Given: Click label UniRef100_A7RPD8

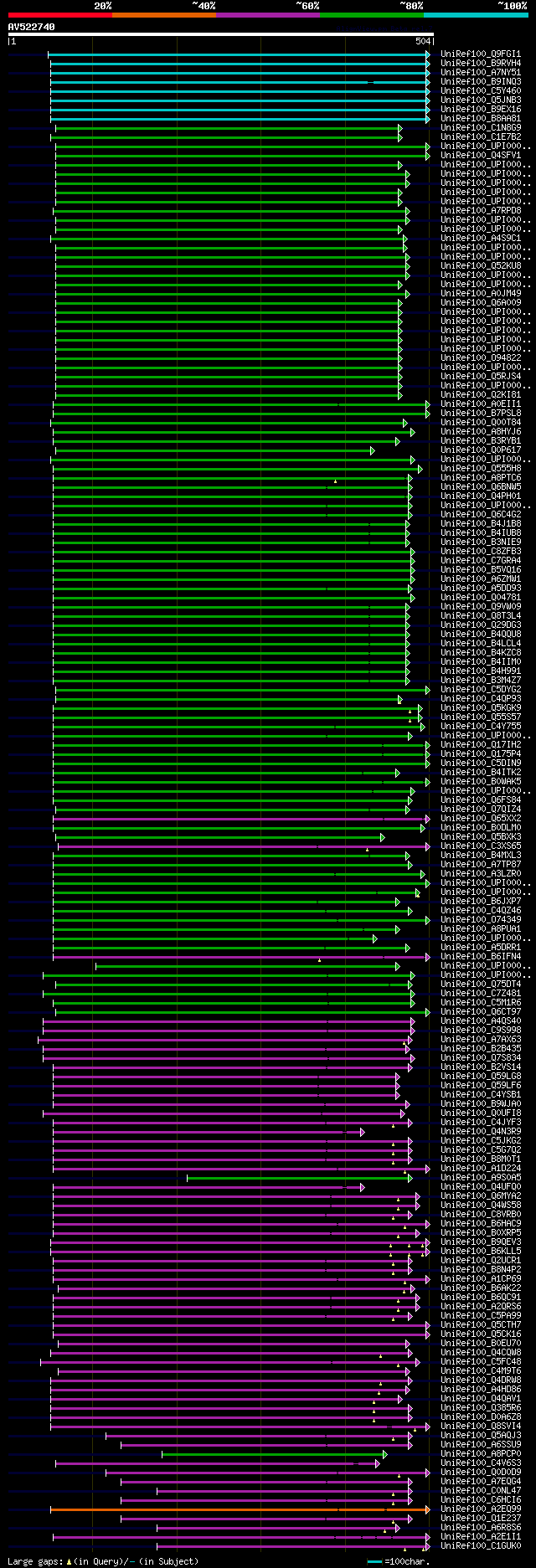Looking at the screenshot, I should pyautogui.click(x=481, y=211).
